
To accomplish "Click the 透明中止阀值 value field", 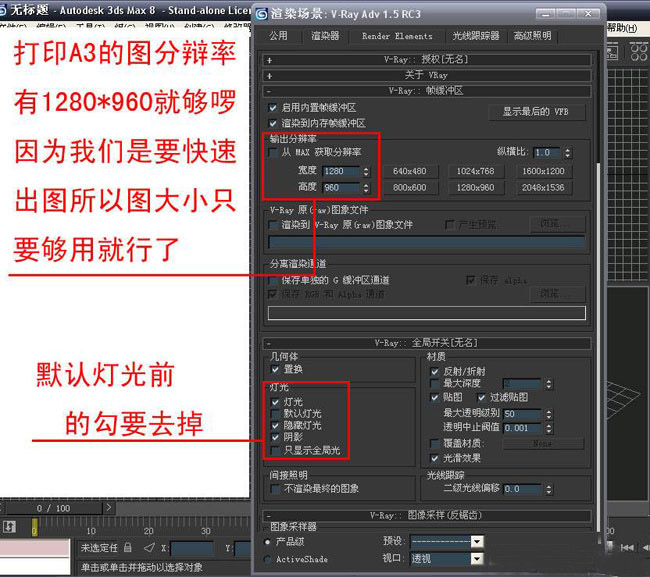I will tap(522, 428).
